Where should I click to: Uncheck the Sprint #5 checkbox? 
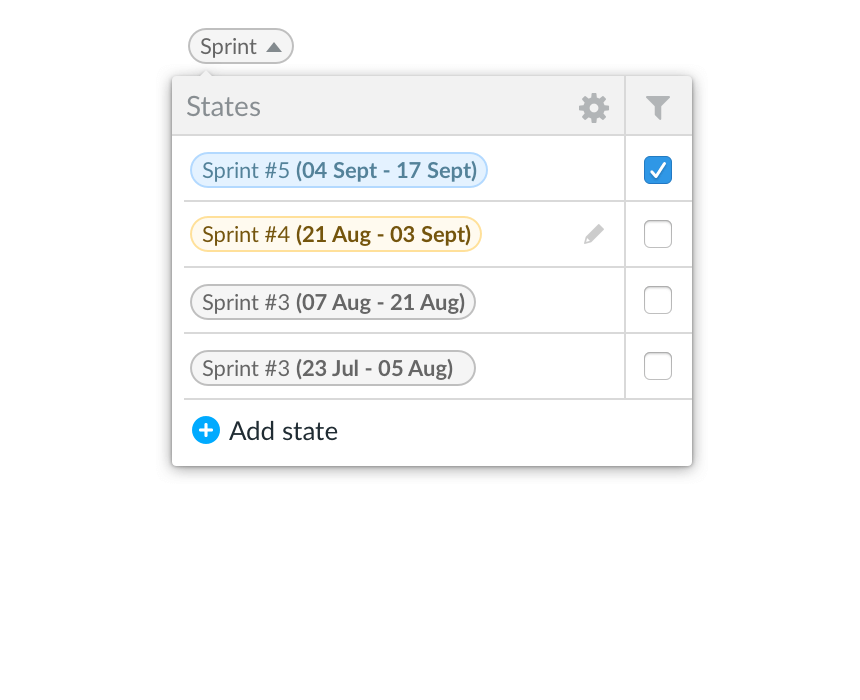658,170
